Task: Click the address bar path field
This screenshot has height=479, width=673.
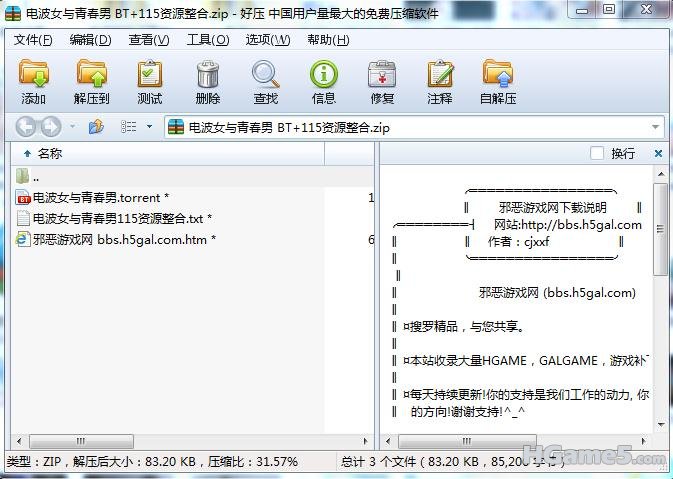Action: [x=414, y=127]
